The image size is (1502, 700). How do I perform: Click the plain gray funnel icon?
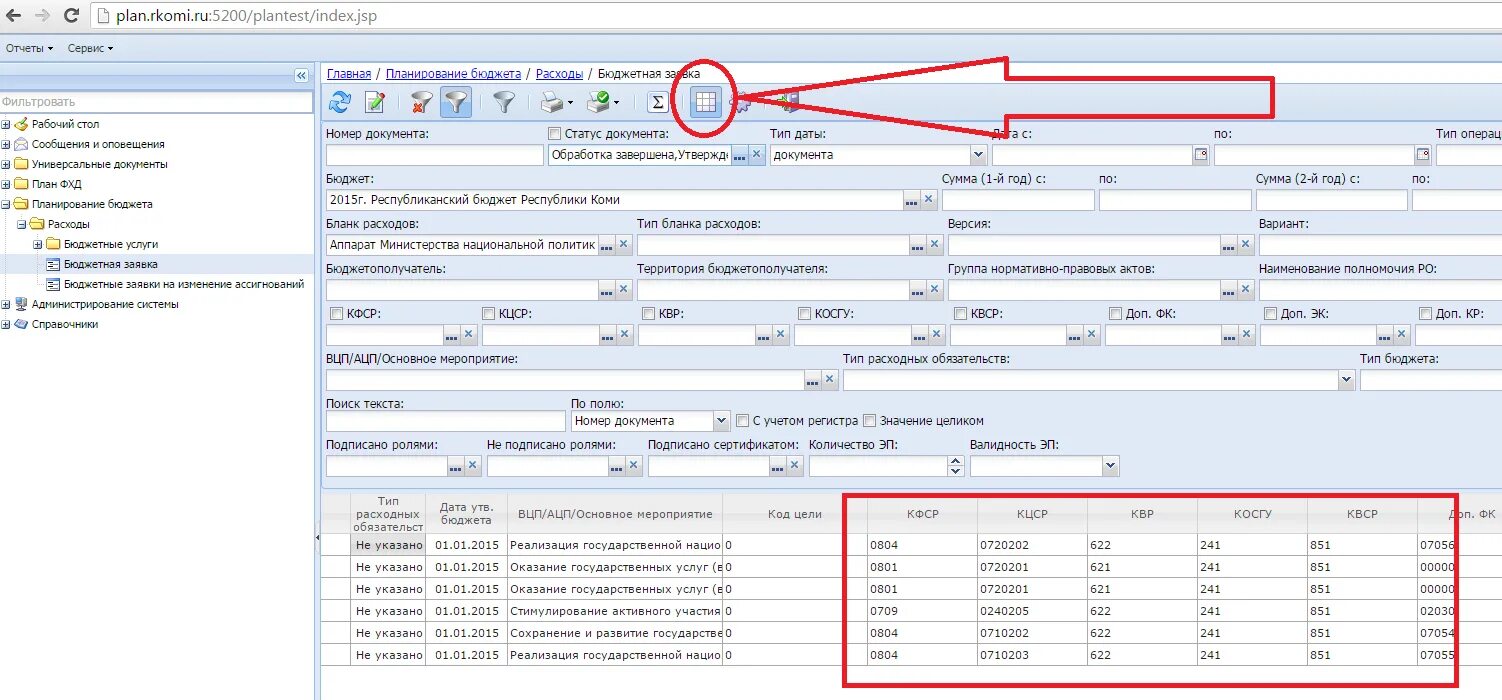coord(505,101)
